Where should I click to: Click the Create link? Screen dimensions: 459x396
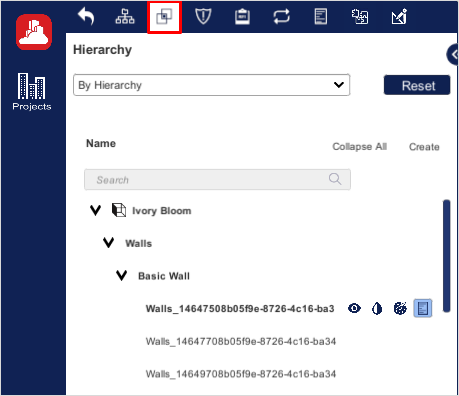click(x=424, y=147)
